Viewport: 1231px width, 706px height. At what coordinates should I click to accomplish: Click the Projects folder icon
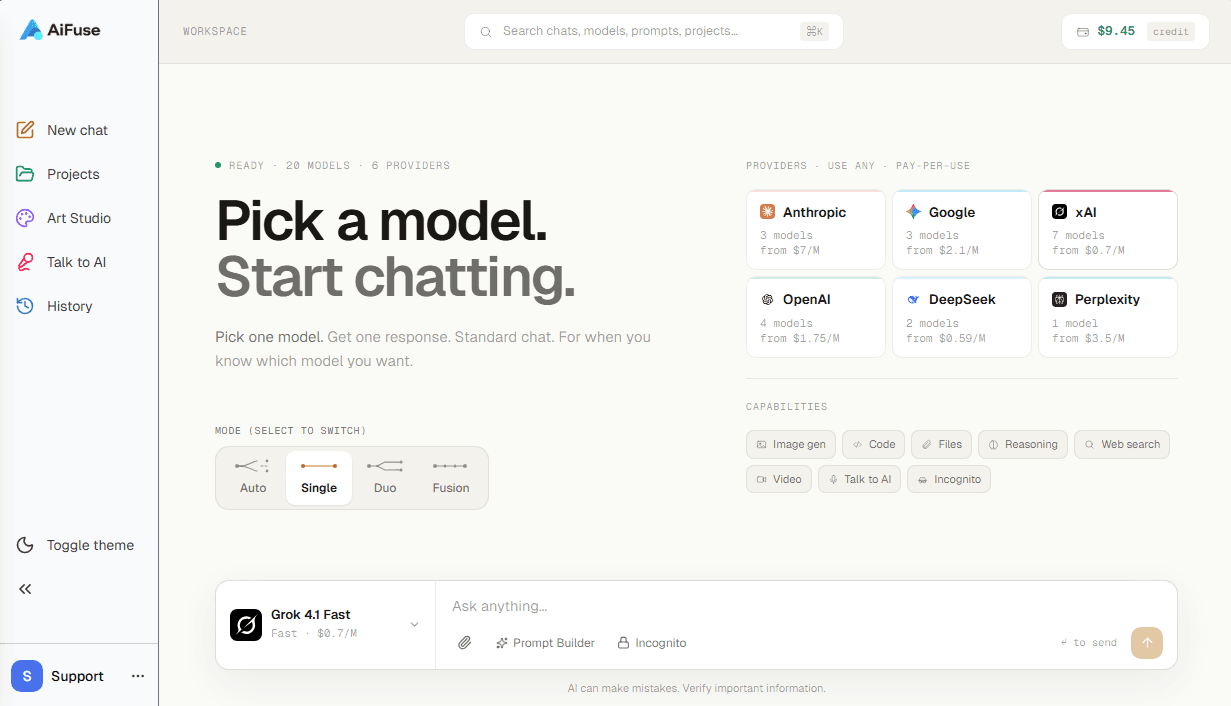coord(26,174)
